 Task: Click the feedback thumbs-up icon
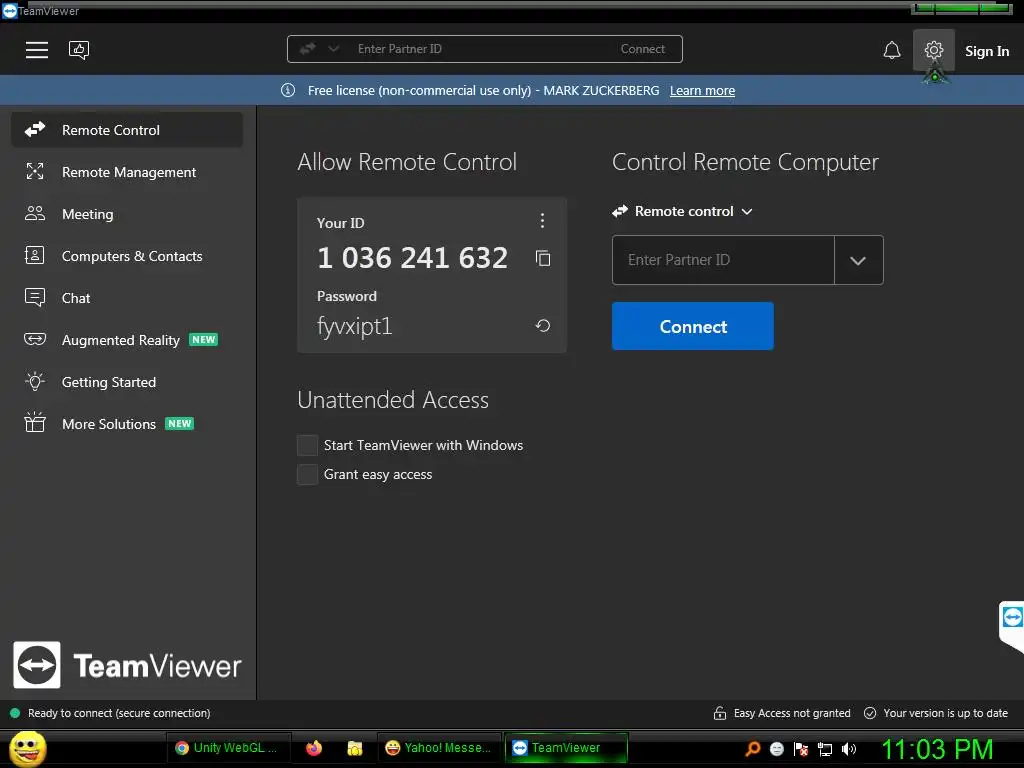click(79, 50)
